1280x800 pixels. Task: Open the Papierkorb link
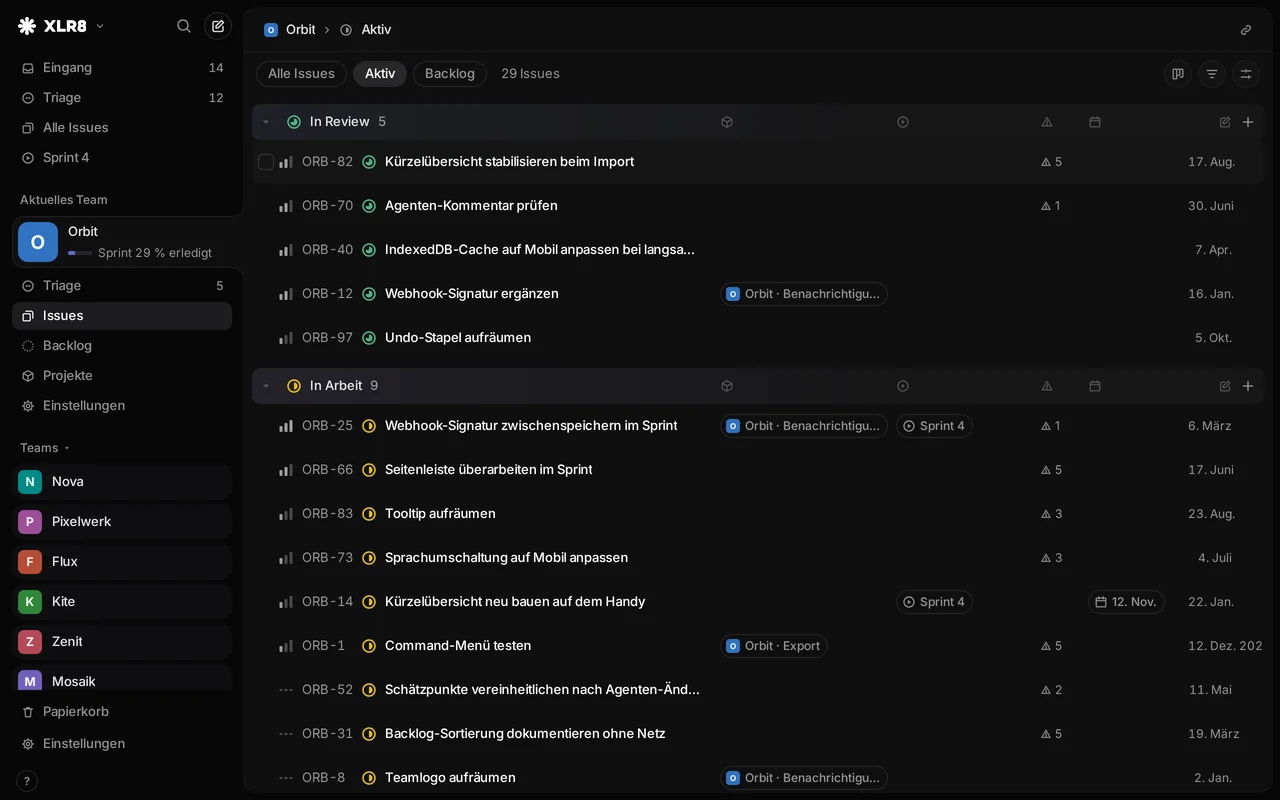(122, 712)
